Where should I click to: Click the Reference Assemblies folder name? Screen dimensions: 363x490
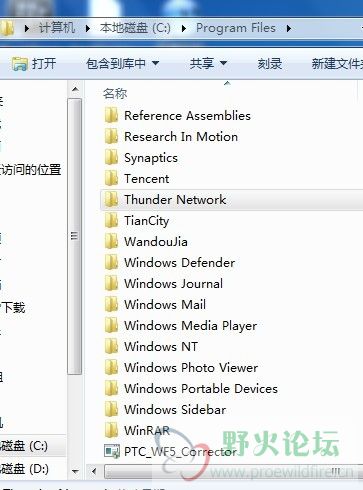187,116
